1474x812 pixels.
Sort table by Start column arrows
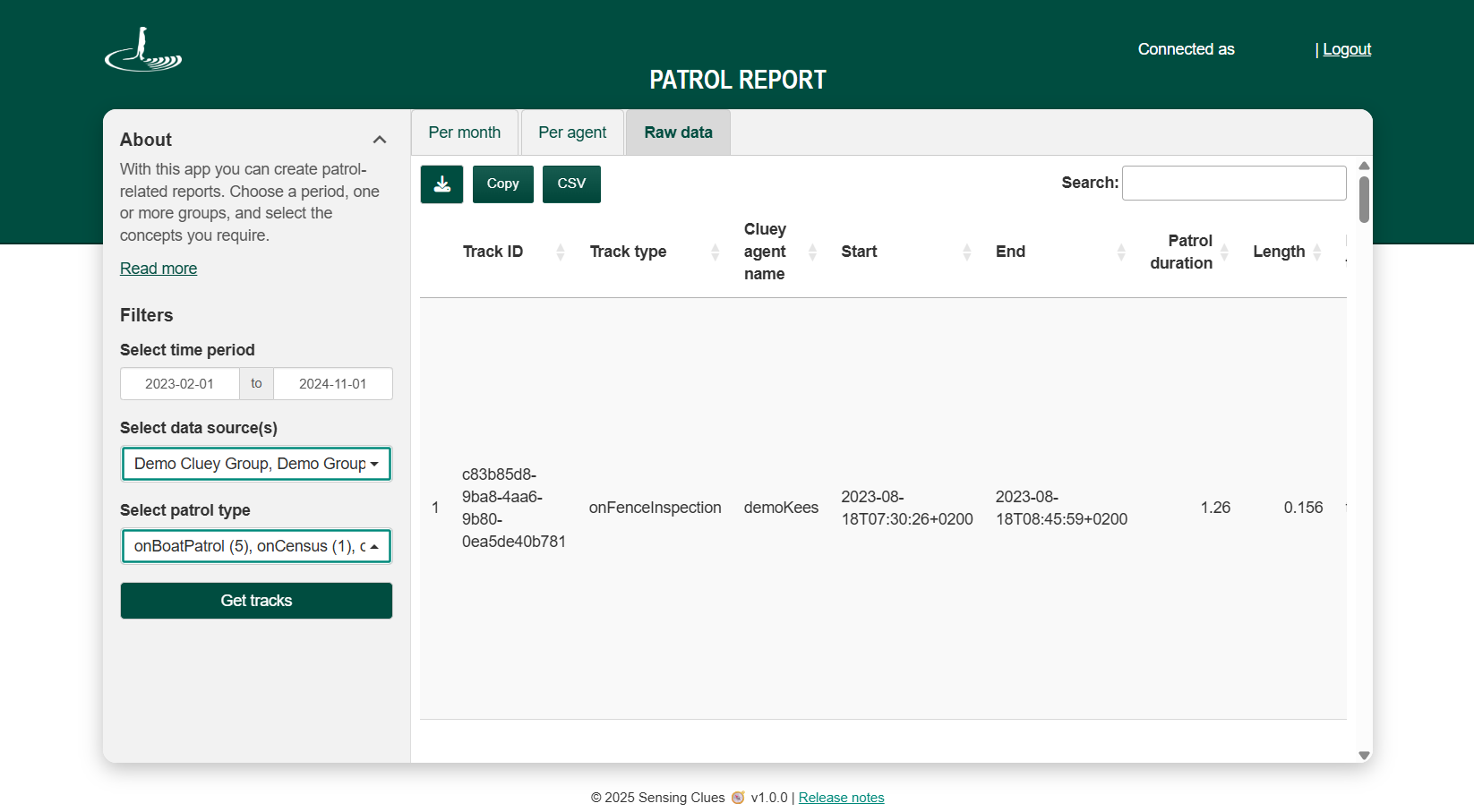(967, 252)
